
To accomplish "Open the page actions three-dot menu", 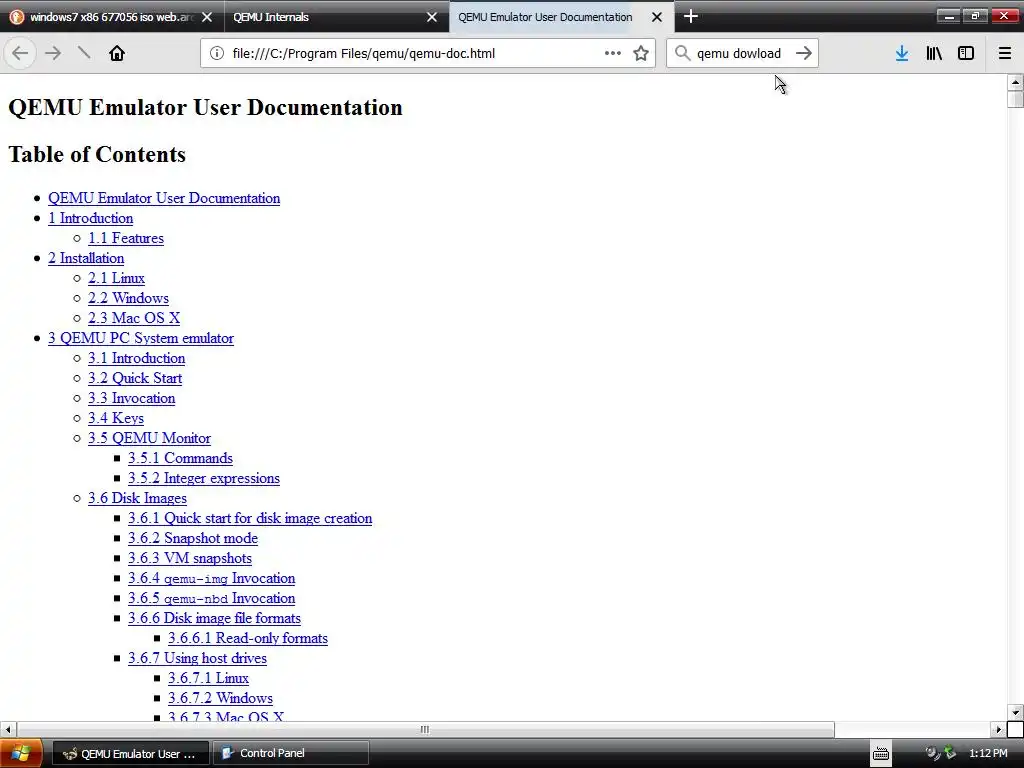I will (613, 53).
